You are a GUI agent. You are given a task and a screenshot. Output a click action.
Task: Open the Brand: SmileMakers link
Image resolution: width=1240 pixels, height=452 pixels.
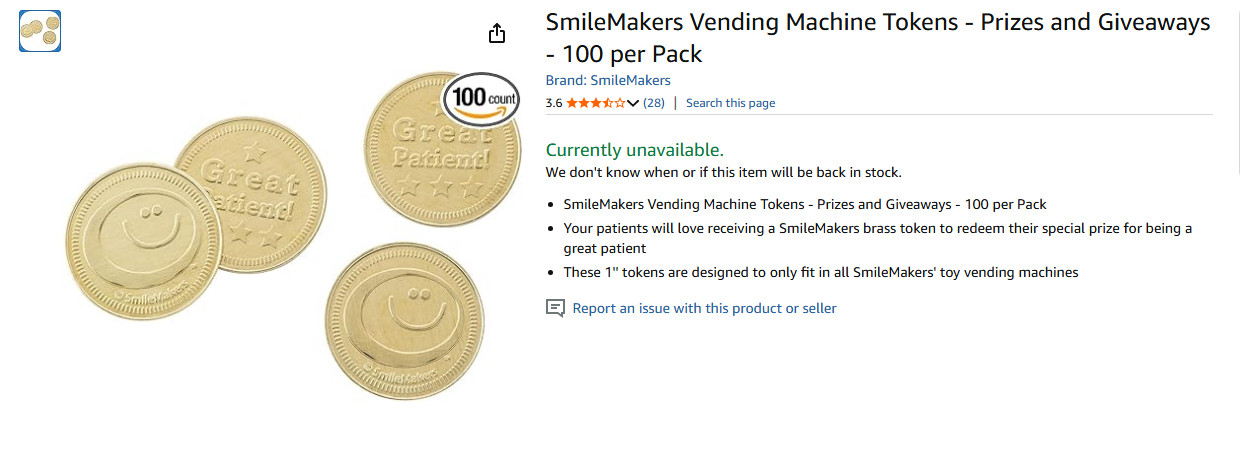(607, 80)
